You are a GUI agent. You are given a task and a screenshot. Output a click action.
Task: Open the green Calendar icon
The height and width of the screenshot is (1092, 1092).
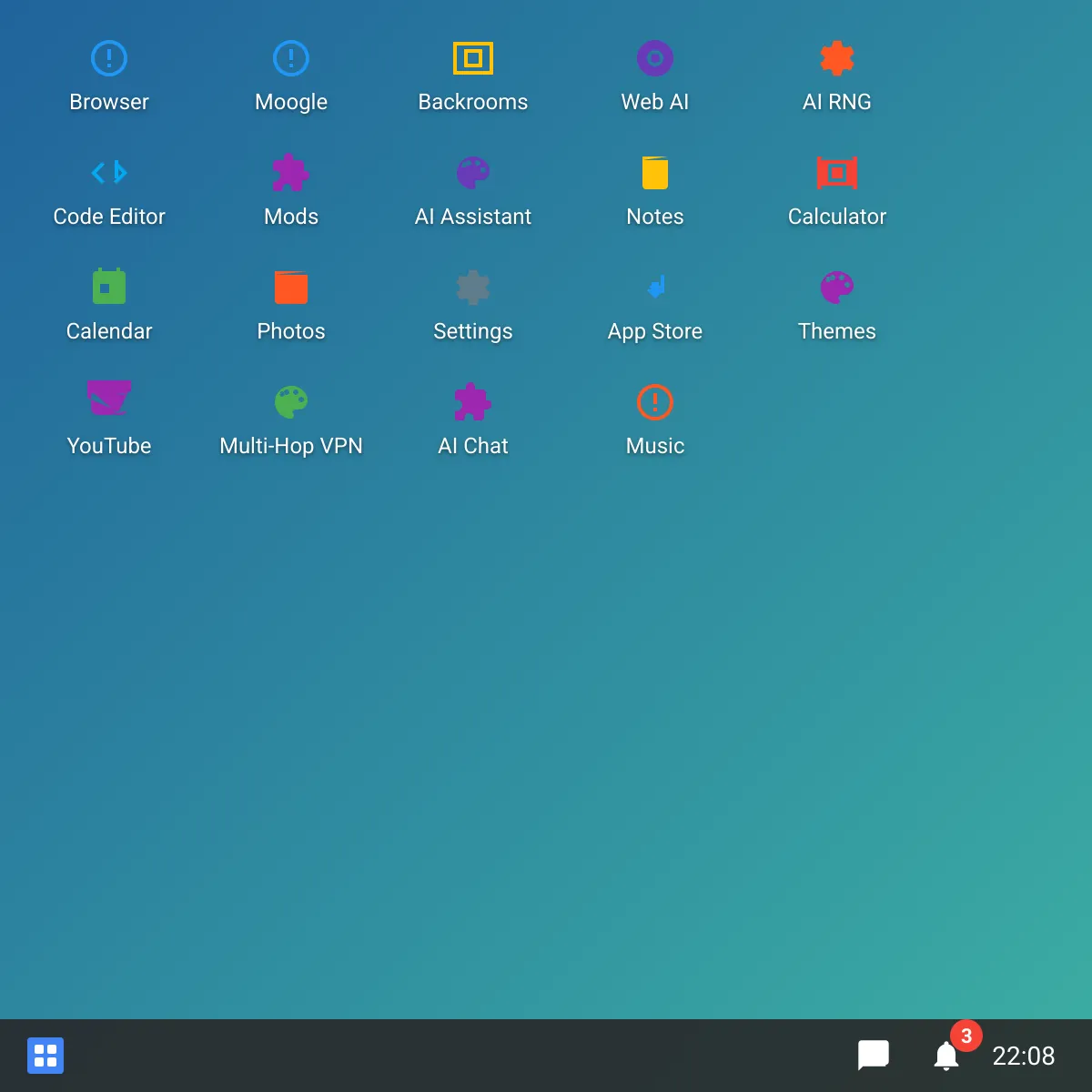109,288
